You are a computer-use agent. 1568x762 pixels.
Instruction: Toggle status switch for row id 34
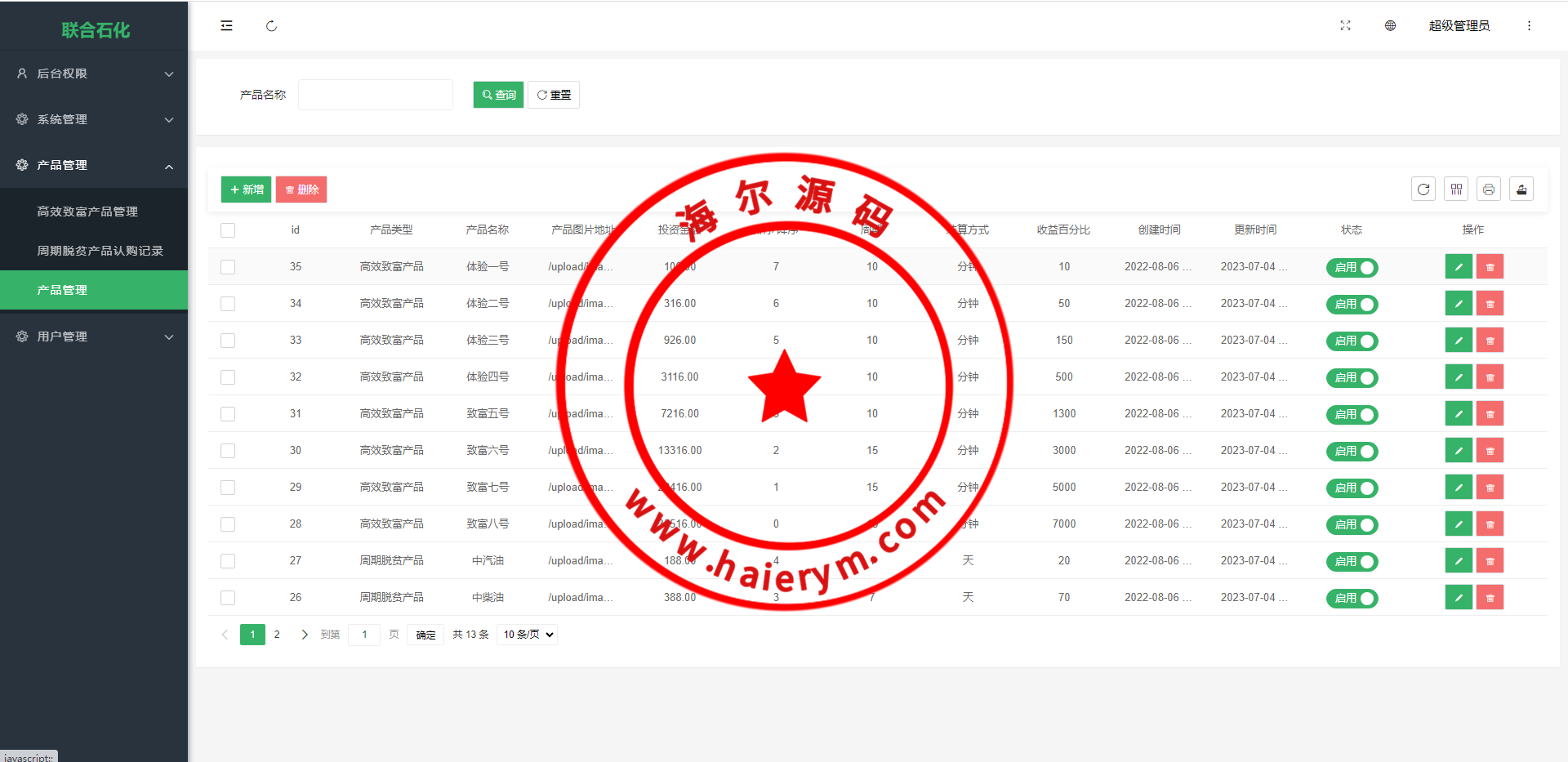pyautogui.click(x=1352, y=304)
